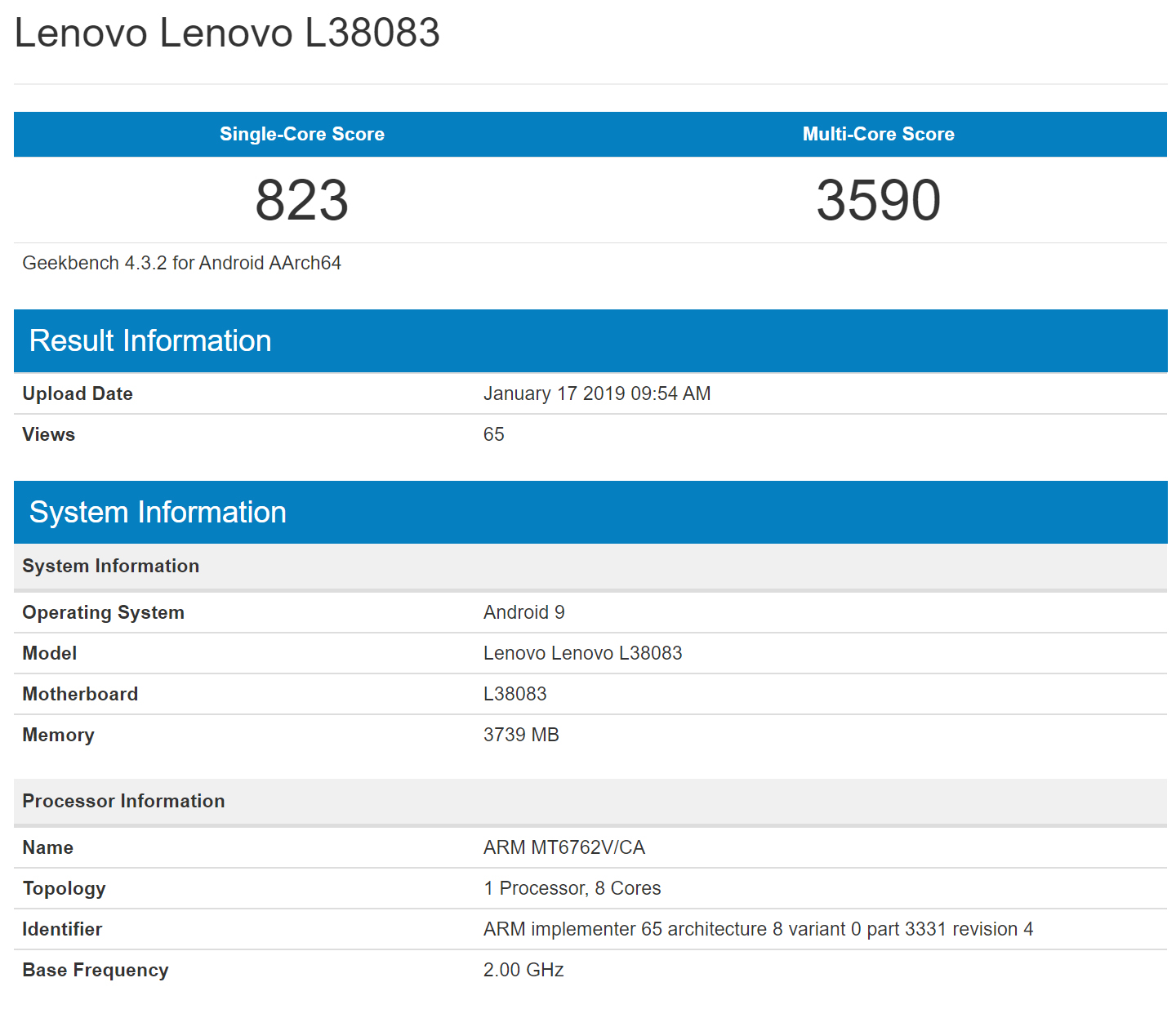Click the Views count 65
This screenshot has height=1009, width=1176.
coord(493,434)
